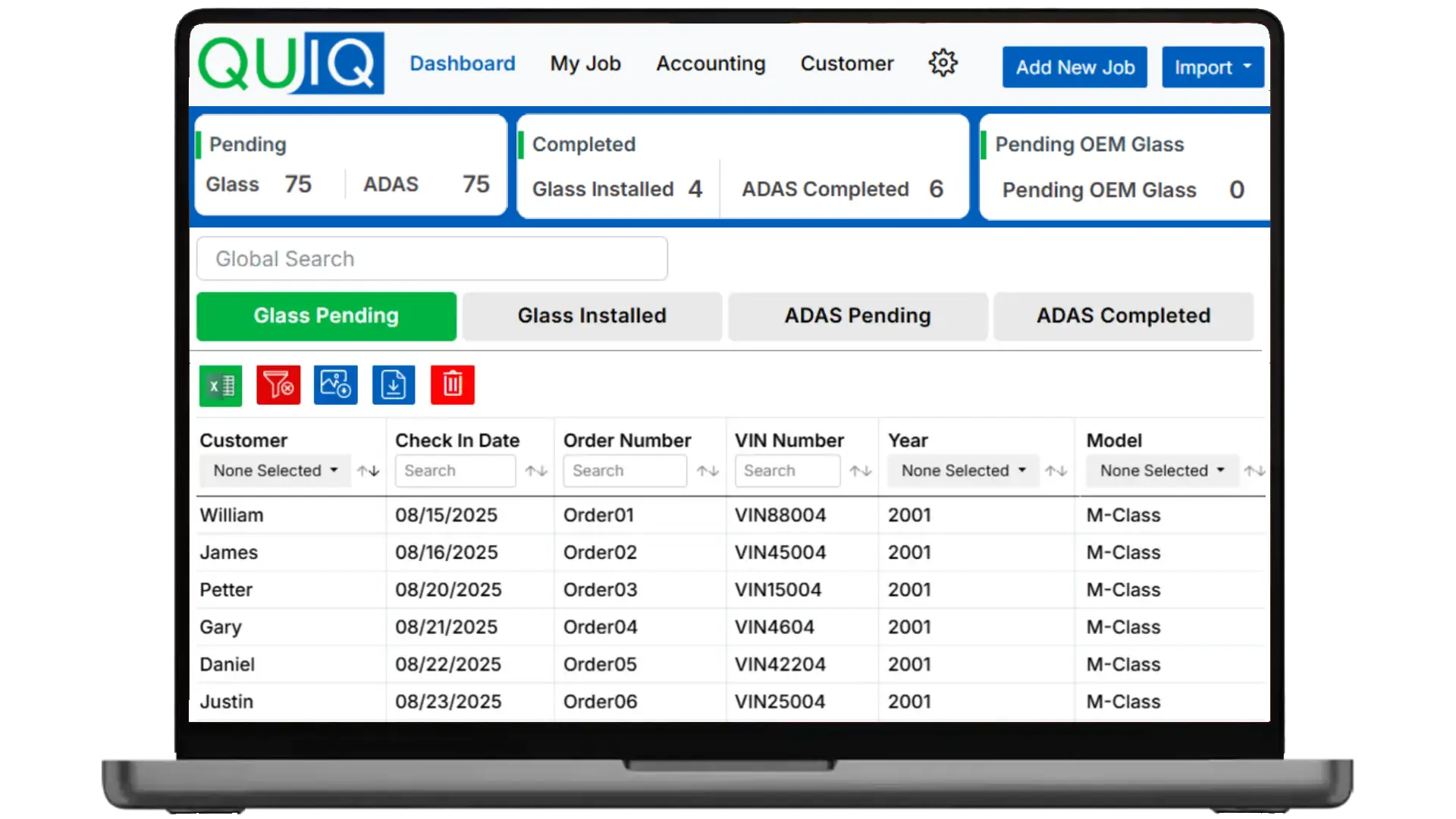Sort by VIN Number arrows
This screenshot has height=819, width=1456.
860,471
